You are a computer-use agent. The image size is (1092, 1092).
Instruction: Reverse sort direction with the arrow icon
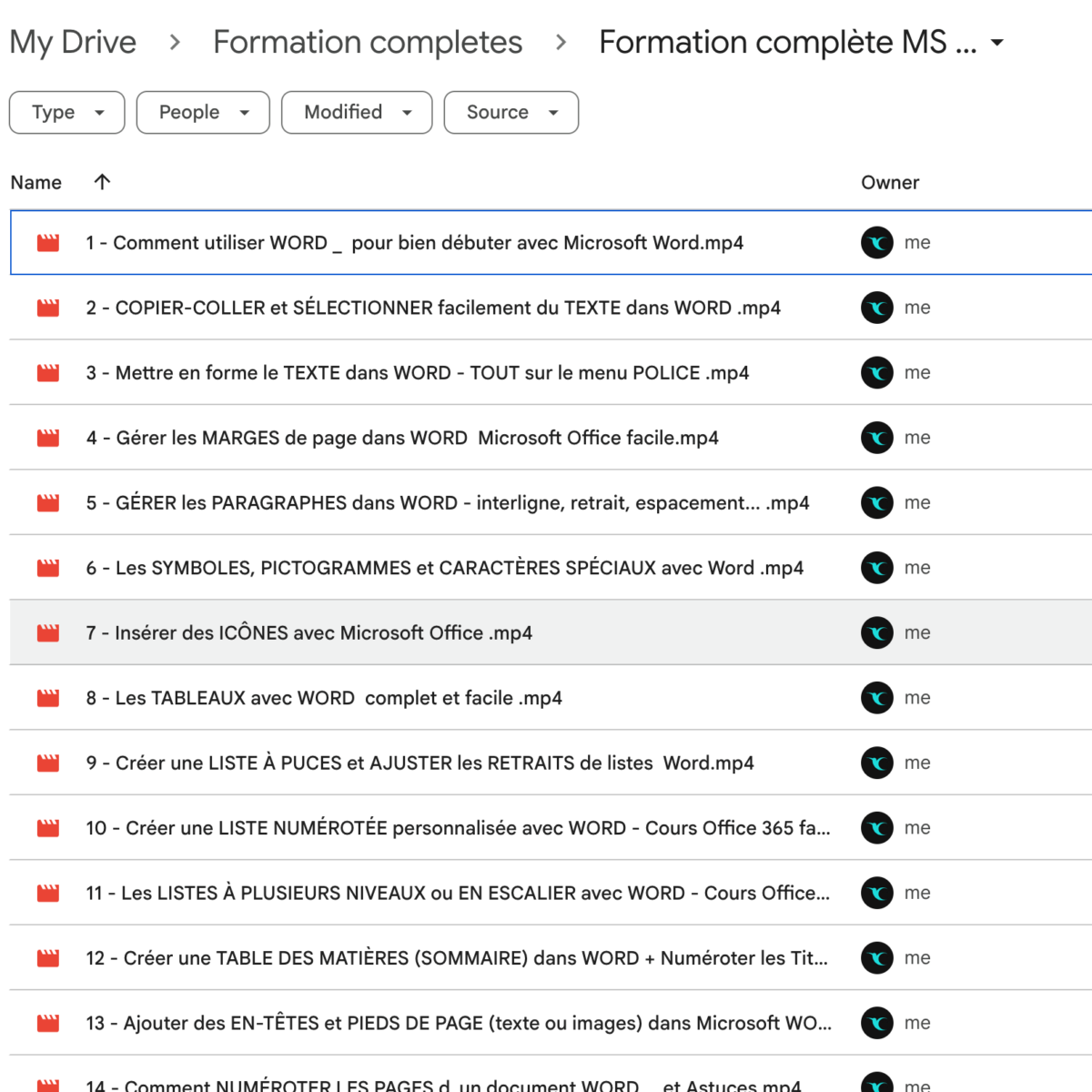[x=102, y=182]
